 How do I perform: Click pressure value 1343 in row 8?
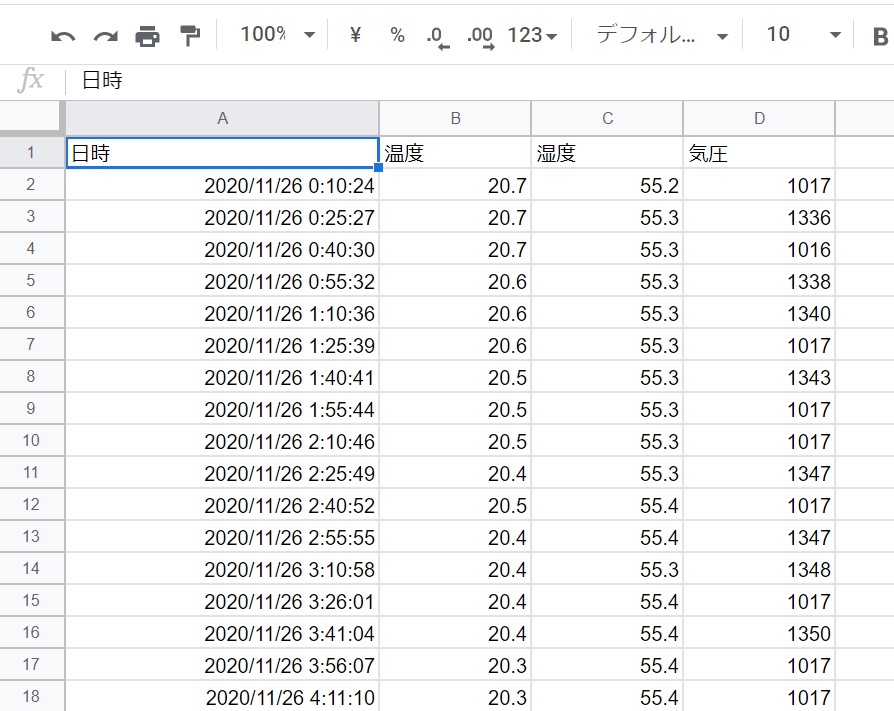click(x=759, y=377)
